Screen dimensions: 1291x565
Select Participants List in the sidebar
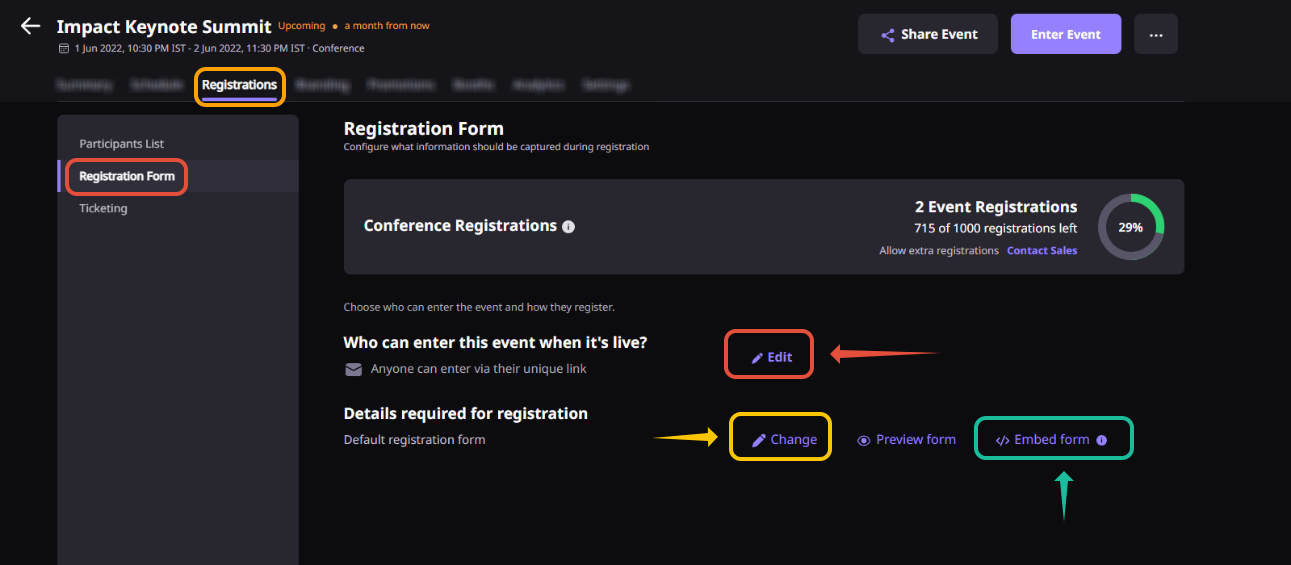[122, 144]
